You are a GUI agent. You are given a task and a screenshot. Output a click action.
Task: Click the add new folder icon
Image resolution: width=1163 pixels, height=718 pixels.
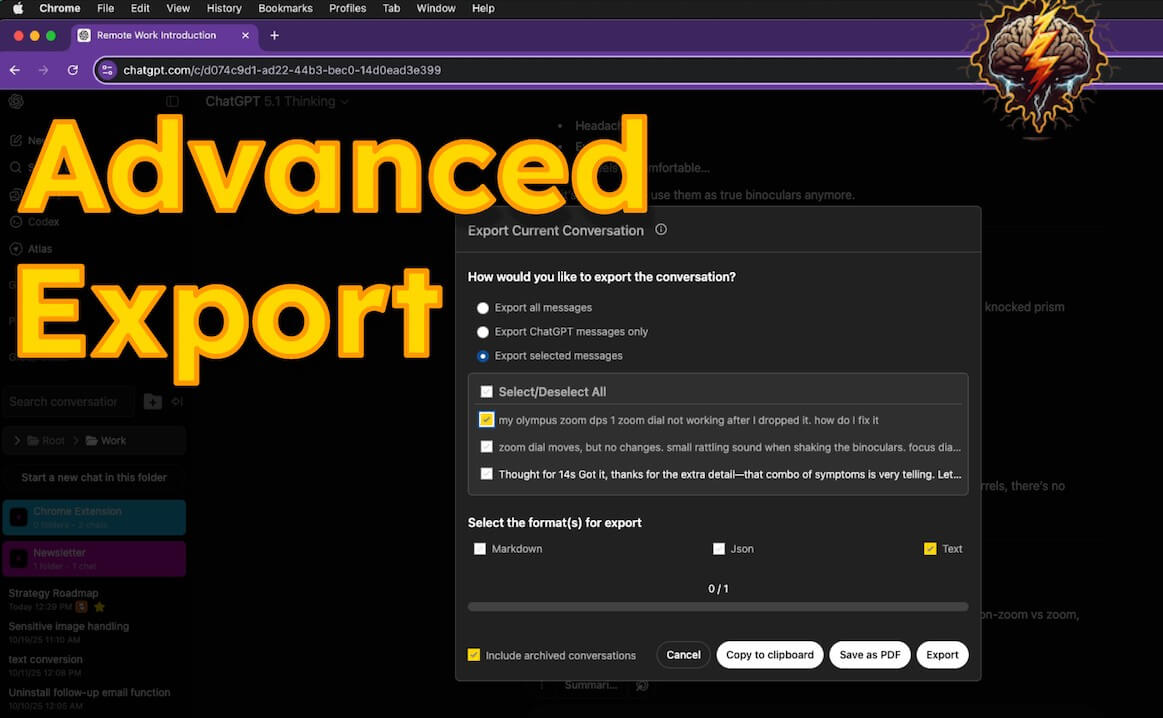(x=153, y=401)
